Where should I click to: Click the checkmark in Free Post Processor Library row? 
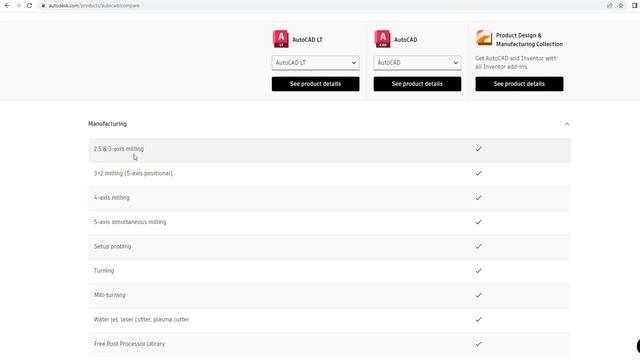(478, 344)
